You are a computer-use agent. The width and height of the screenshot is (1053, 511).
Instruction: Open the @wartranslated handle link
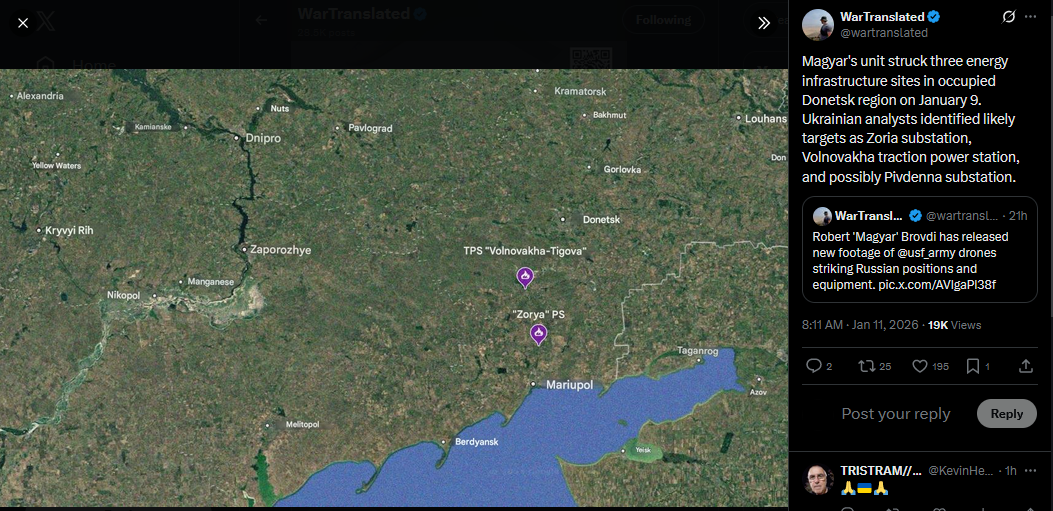click(x=884, y=33)
